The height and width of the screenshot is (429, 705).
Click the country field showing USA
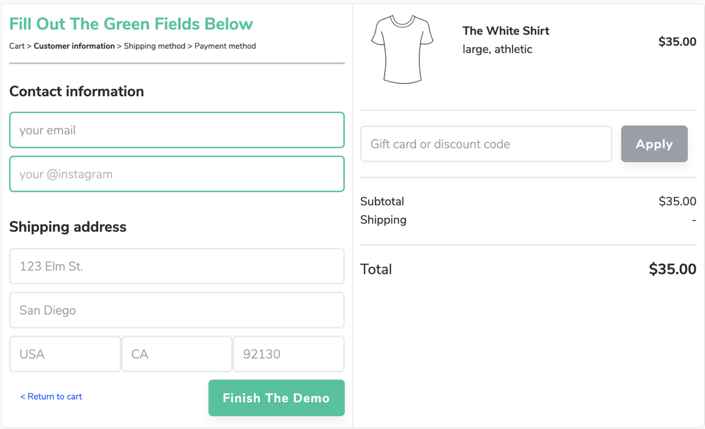pyautogui.click(x=65, y=354)
